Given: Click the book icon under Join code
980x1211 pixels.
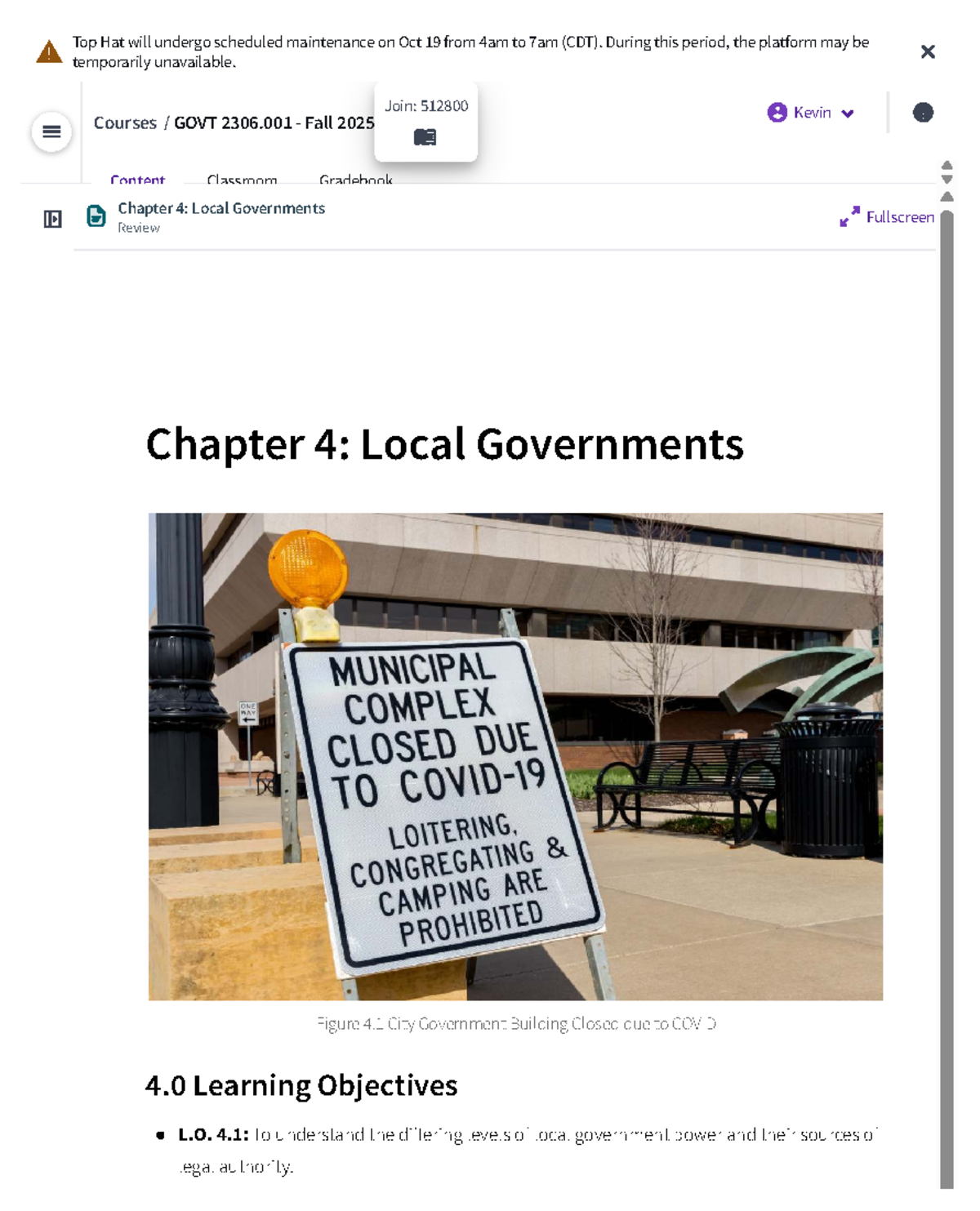Looking at the screenshot, I should [x=425, y=137].
